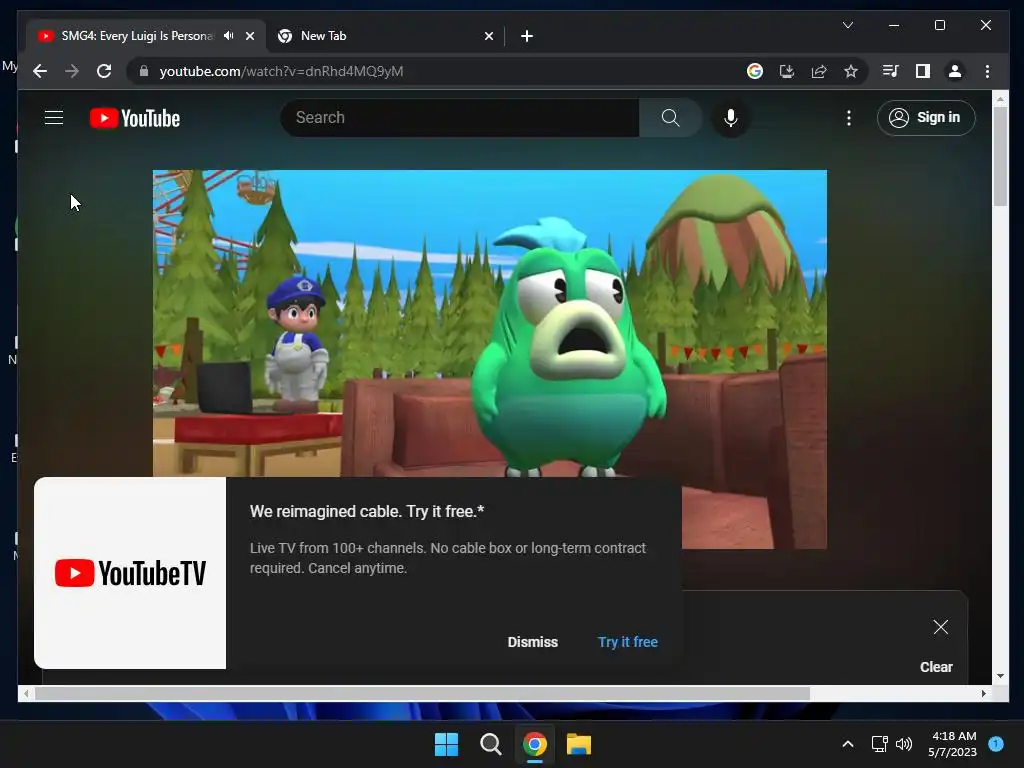1024x768 pixels.
Task: Expand tab search chevron
Action: (x=848, y=25)
